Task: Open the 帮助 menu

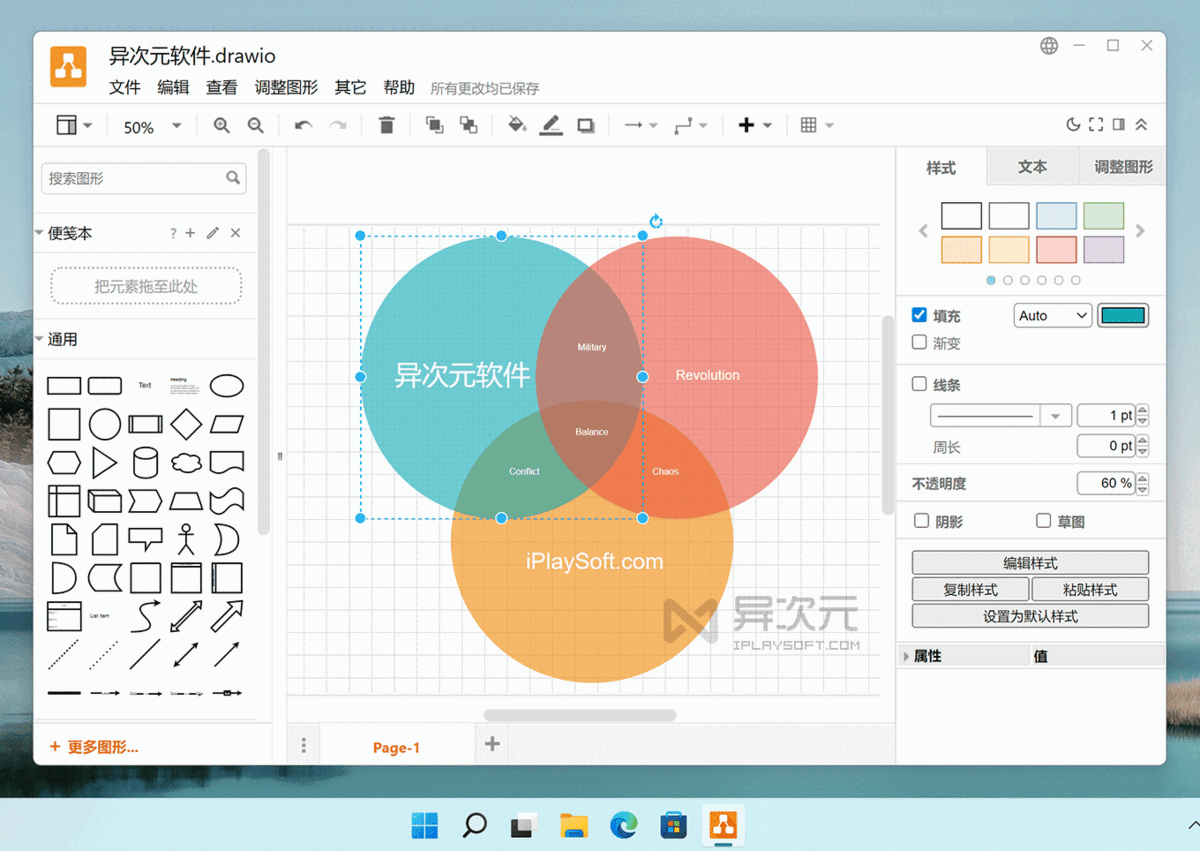Action: pos(399,88)
